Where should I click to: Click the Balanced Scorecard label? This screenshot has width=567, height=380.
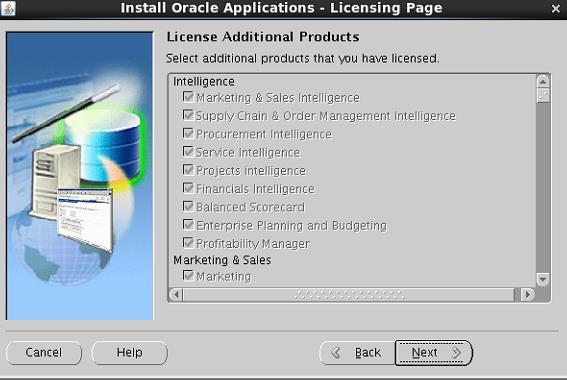250,207
